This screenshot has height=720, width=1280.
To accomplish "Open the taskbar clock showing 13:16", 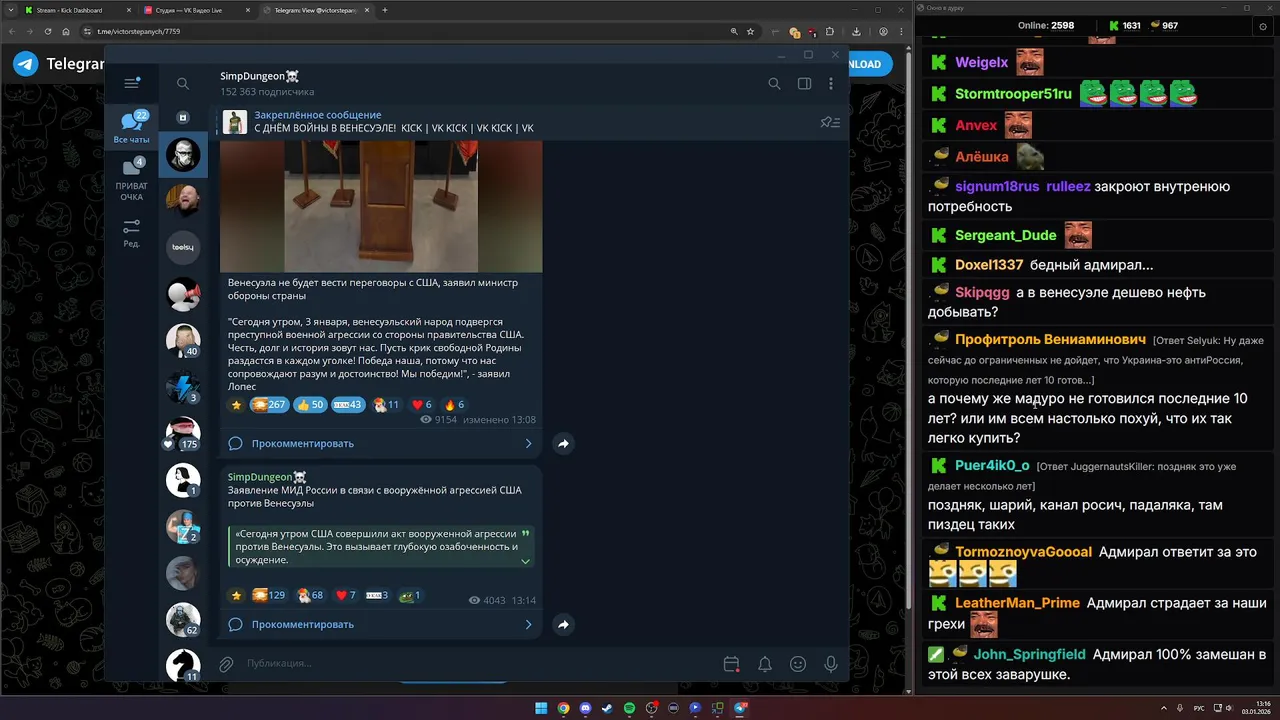I will [x=1256, y=708].
